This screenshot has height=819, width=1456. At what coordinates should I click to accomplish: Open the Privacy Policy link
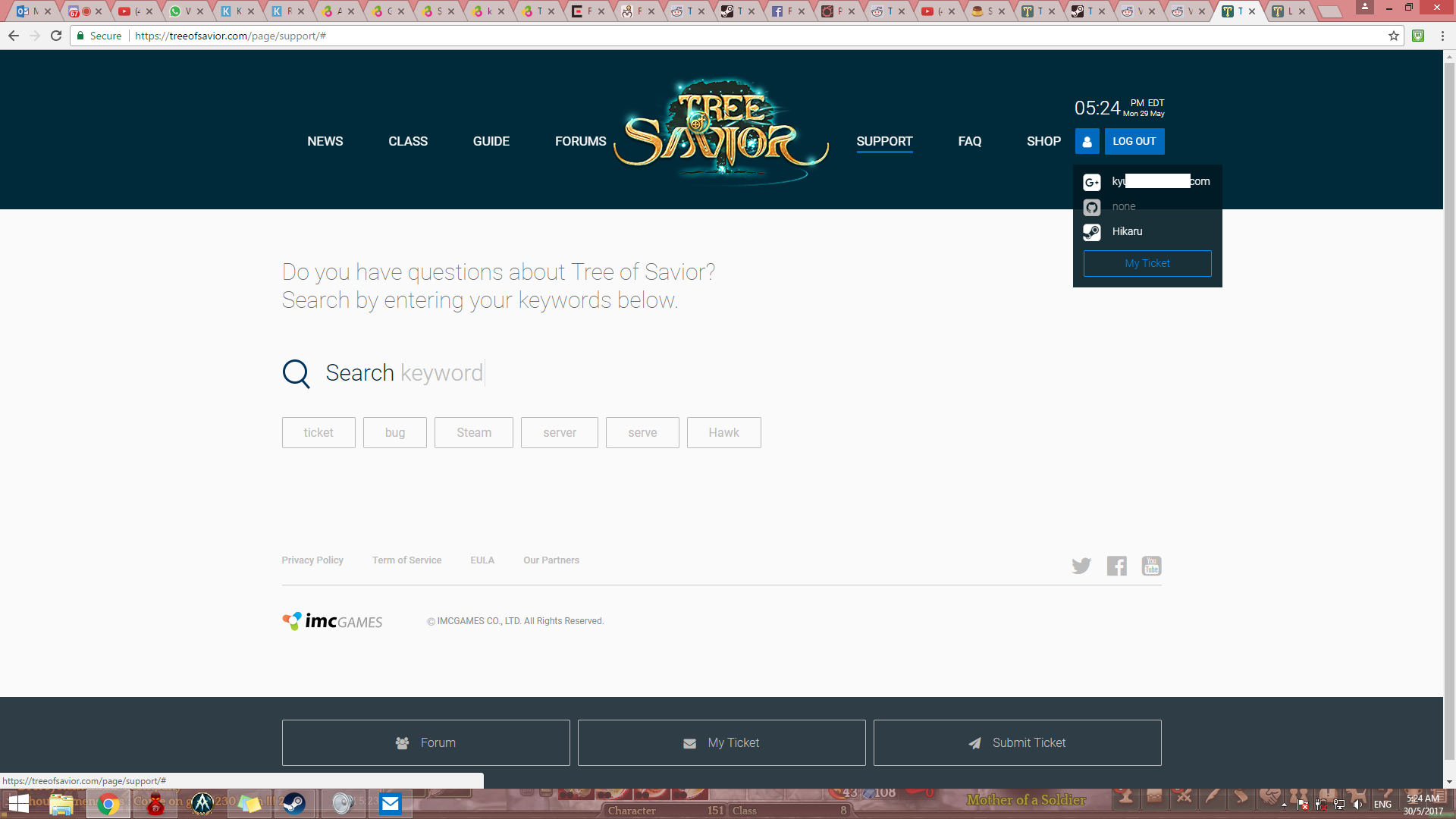pos(312,560)
